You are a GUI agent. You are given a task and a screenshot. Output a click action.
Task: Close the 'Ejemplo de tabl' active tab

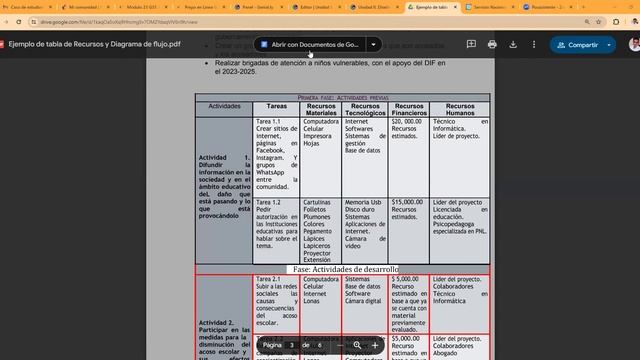[x=455, y=7]
